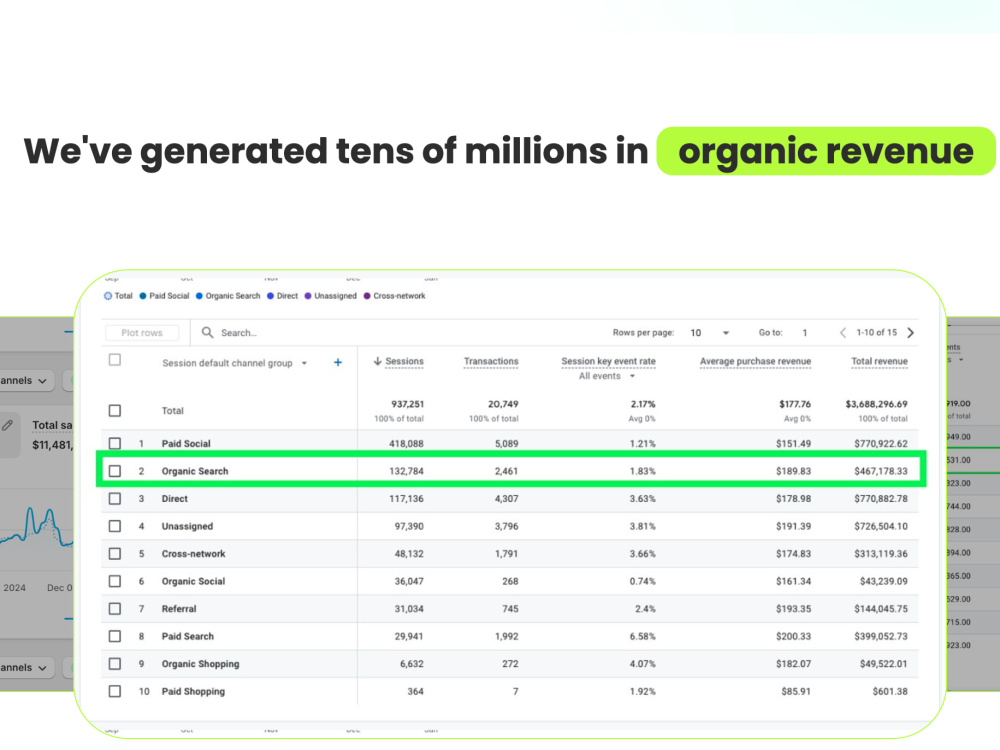
Task: Click the Paid Search row label
Action: coord(188,636)
